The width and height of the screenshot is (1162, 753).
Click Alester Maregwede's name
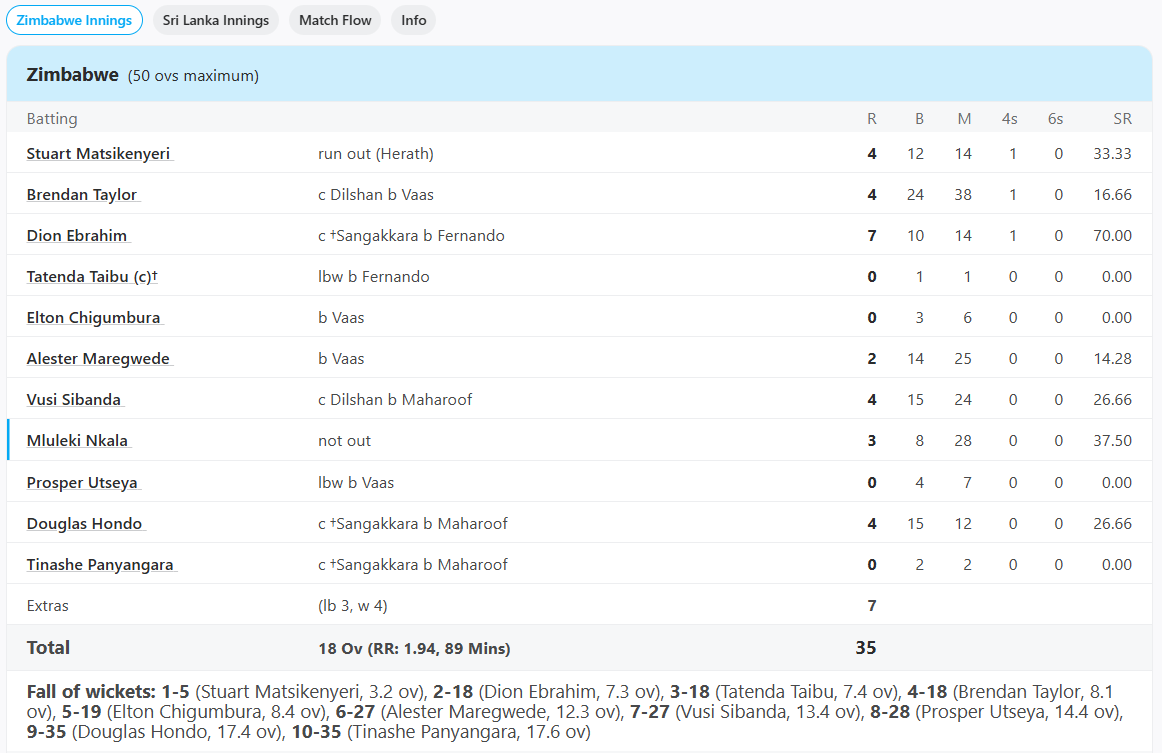tap(98, 359)
